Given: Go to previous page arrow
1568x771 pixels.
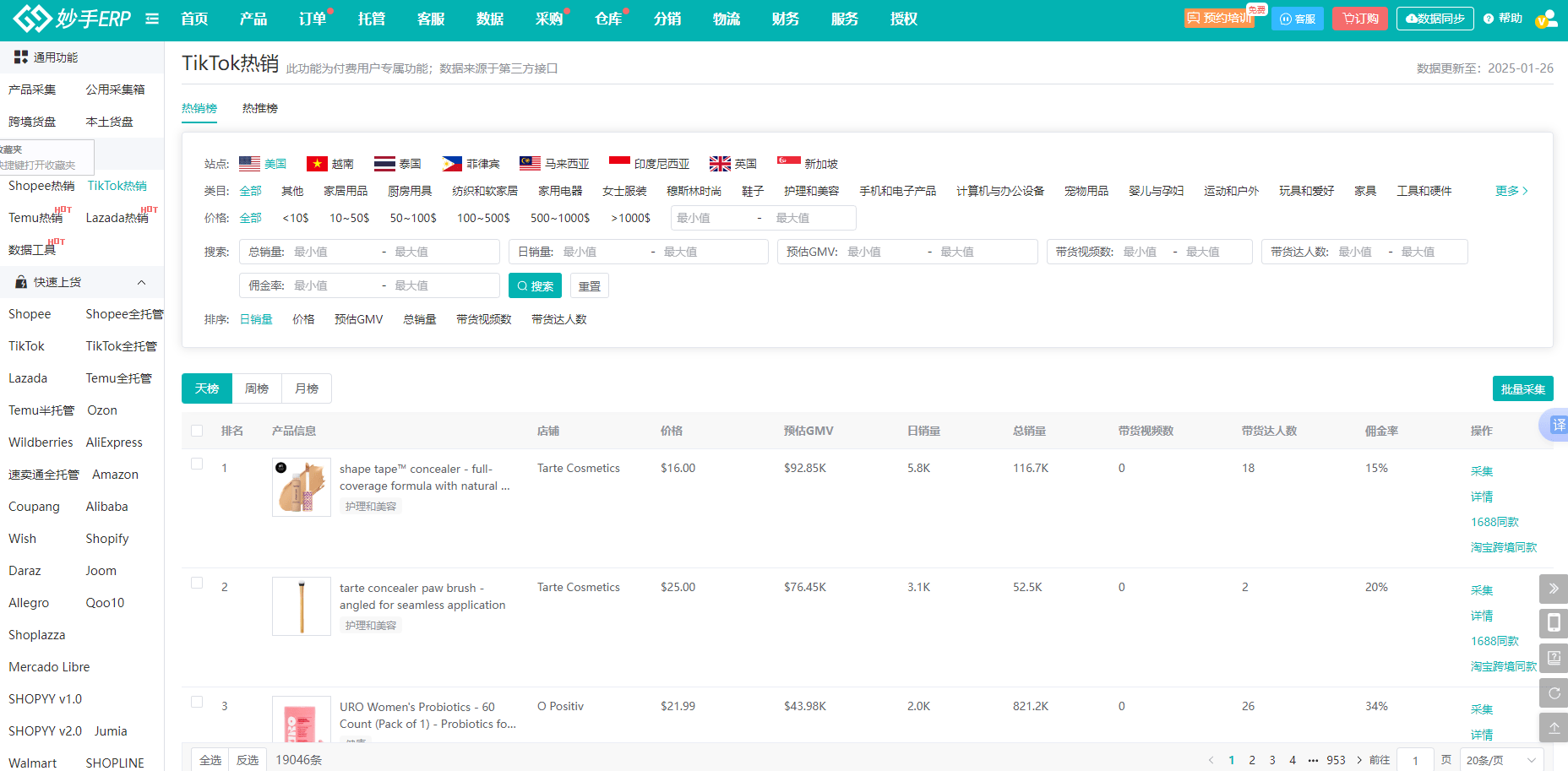Looking at the screenshot, I should pyautogui.click(x=1211, y=760).
